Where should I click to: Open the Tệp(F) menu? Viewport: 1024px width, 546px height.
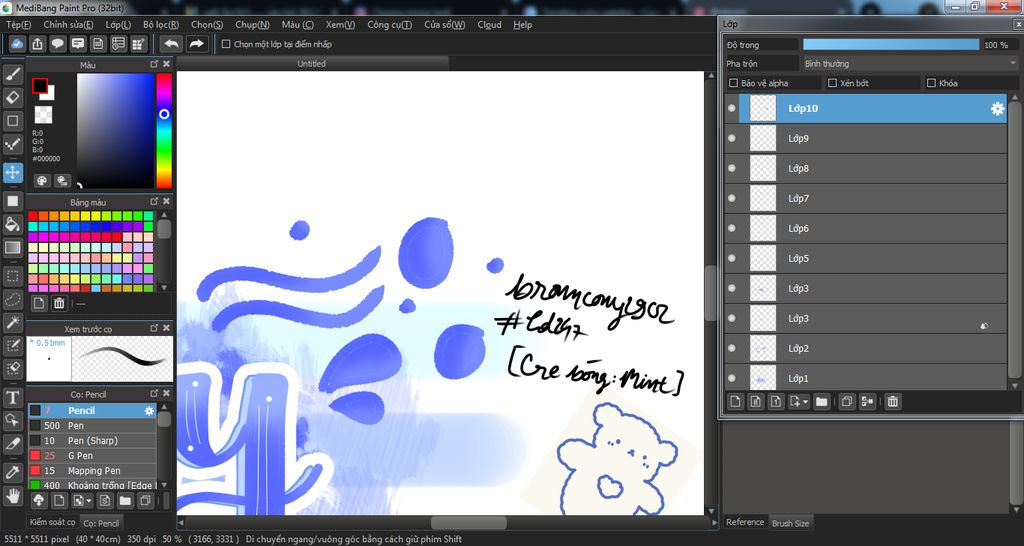18,25
